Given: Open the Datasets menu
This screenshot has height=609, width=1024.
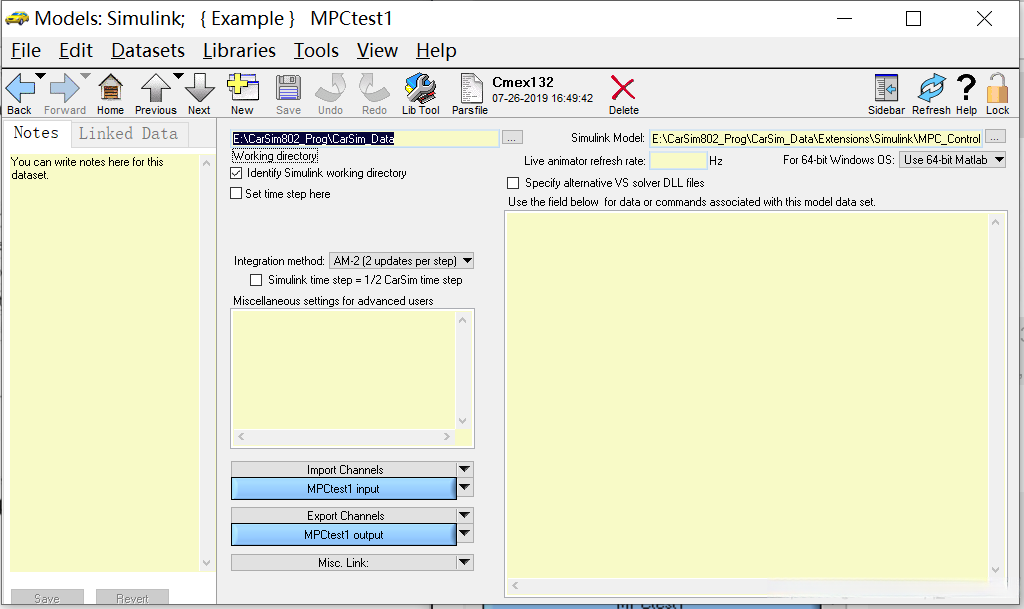Looking at the screenshot, I should pyautogui.click(x=148, y=50).
